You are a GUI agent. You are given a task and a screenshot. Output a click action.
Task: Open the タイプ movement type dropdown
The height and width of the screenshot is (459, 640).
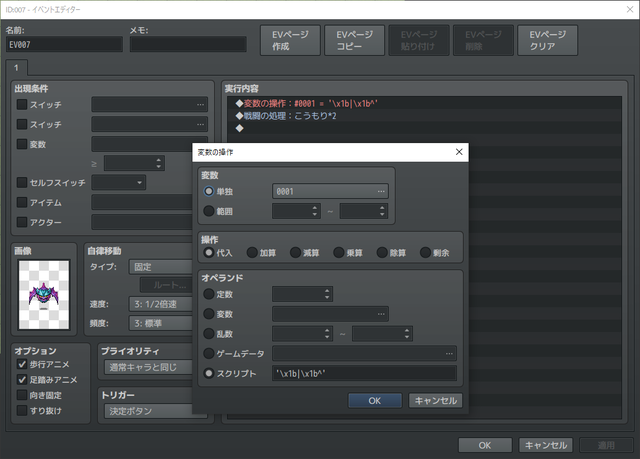(160, 267)
